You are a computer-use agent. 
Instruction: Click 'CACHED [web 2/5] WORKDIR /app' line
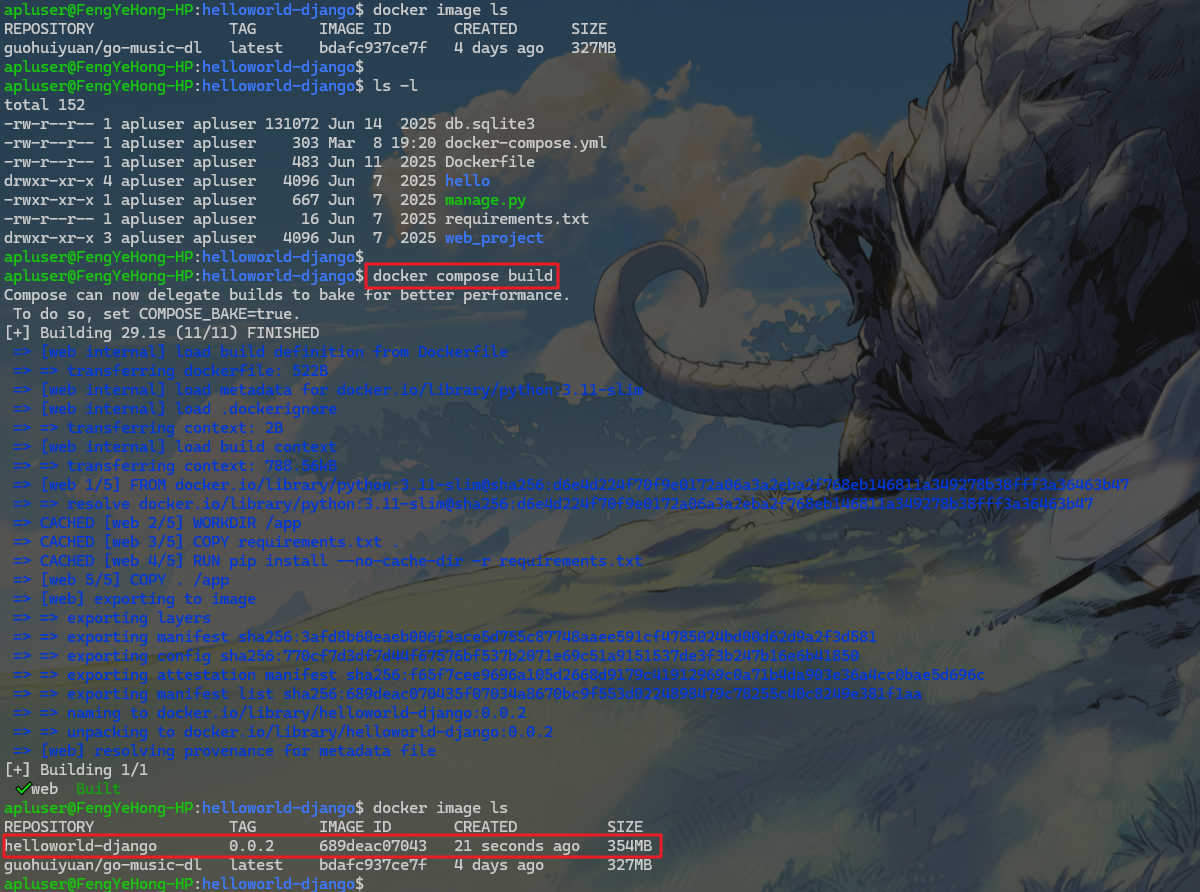(157, 523)
